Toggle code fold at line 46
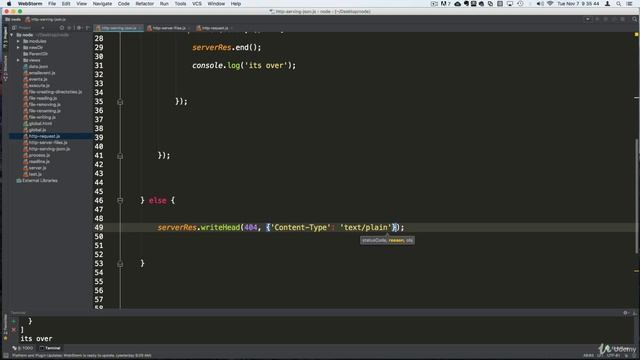 [120, 200]
